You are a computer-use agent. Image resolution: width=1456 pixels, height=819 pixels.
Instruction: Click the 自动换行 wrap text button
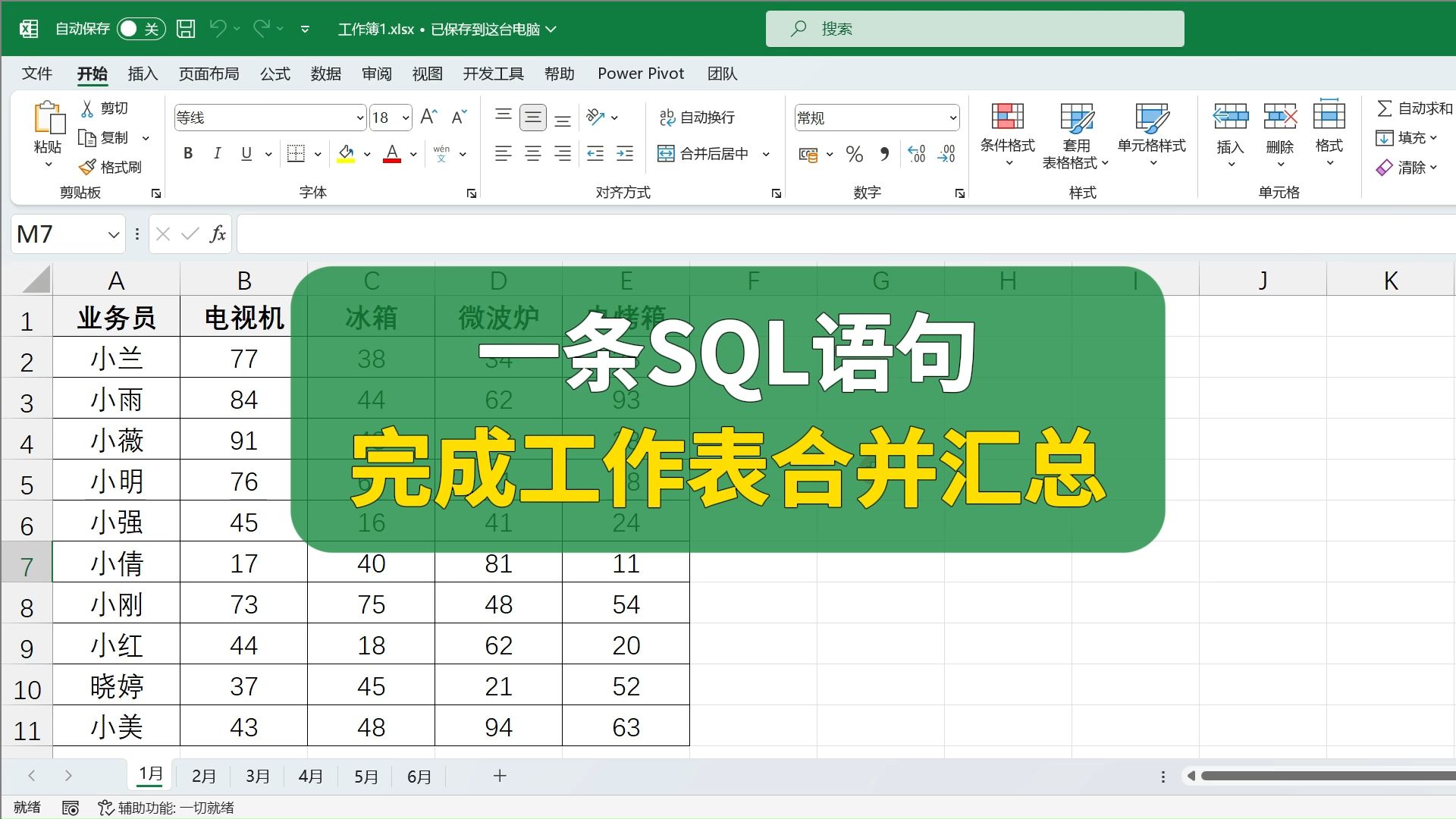[x=698, y=117]
